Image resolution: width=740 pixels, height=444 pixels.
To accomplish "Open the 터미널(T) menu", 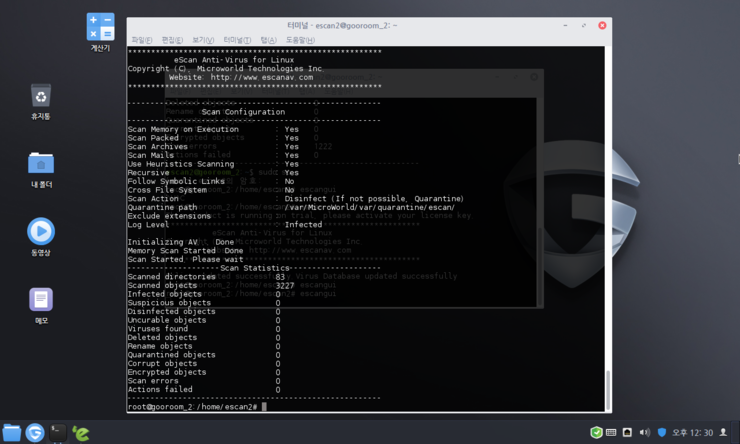I will click(237, 40).
